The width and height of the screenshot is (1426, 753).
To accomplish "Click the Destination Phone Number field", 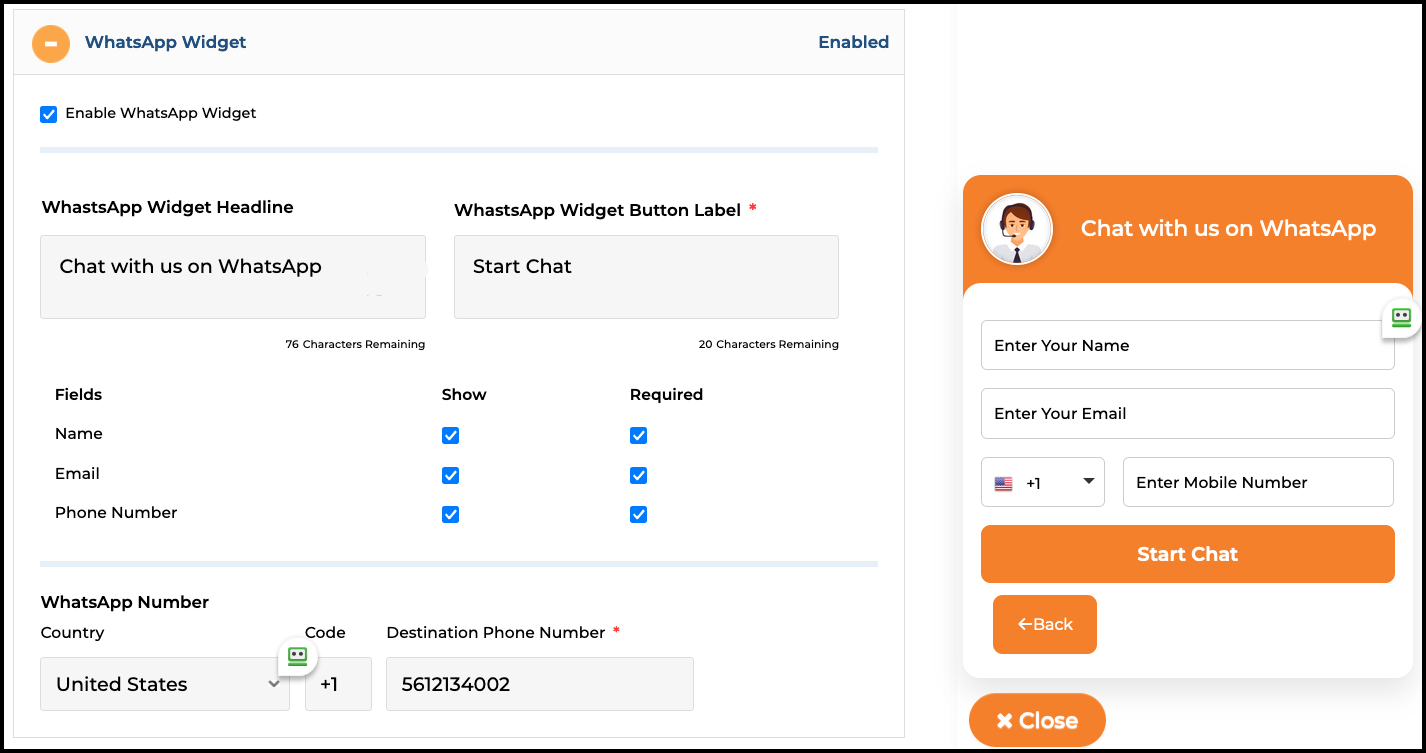I will pos(539,684).
